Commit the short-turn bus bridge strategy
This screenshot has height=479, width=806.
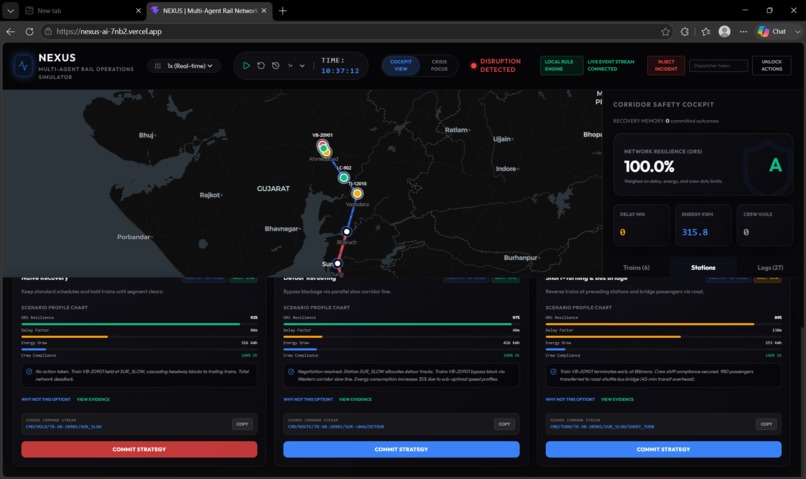[664, 449]
